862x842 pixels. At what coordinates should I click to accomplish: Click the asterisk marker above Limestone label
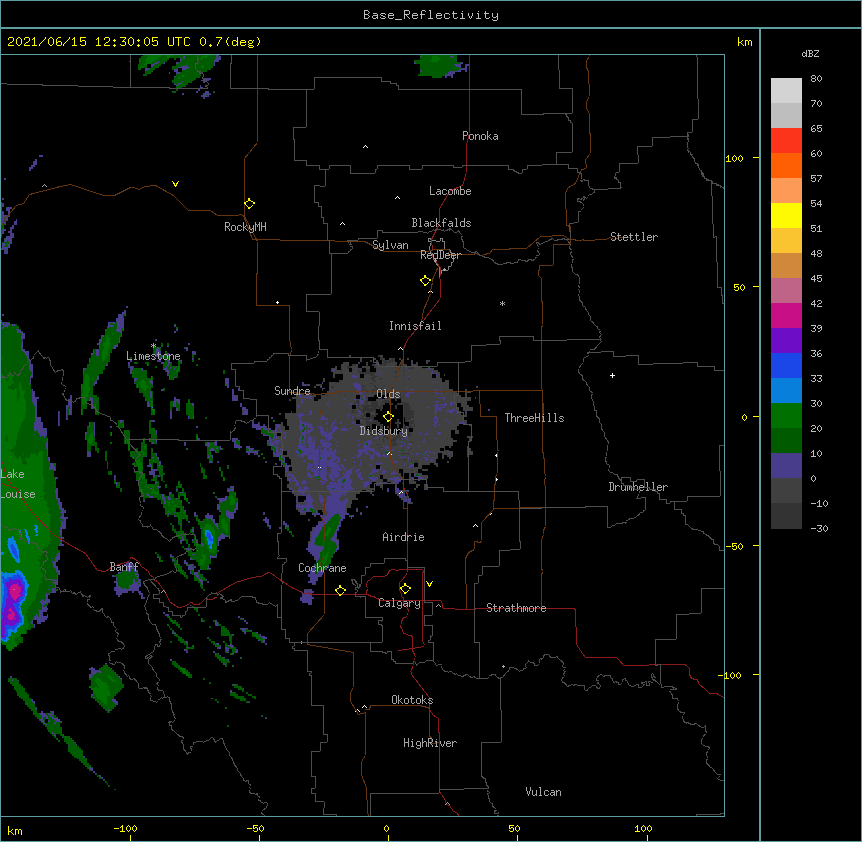pyautogui.click(x=153, y=346)
